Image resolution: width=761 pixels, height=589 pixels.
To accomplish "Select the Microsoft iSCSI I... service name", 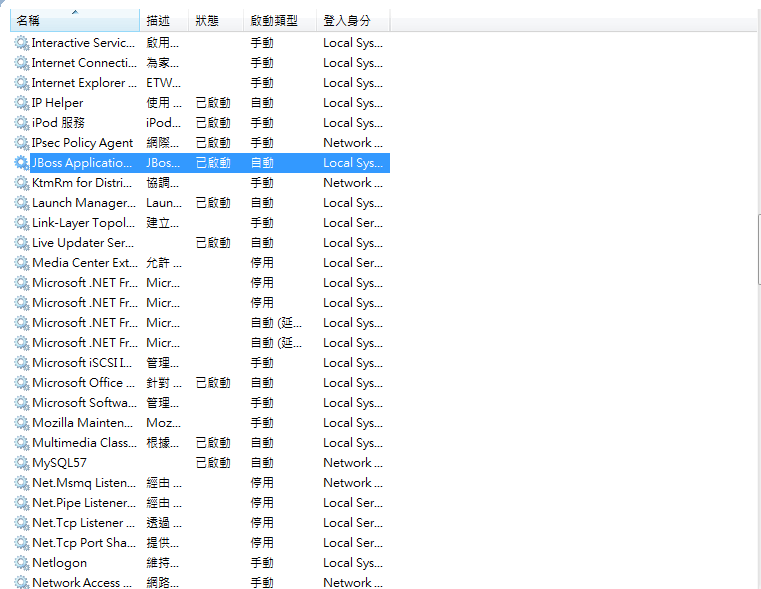I will click(x=82, y=363).
